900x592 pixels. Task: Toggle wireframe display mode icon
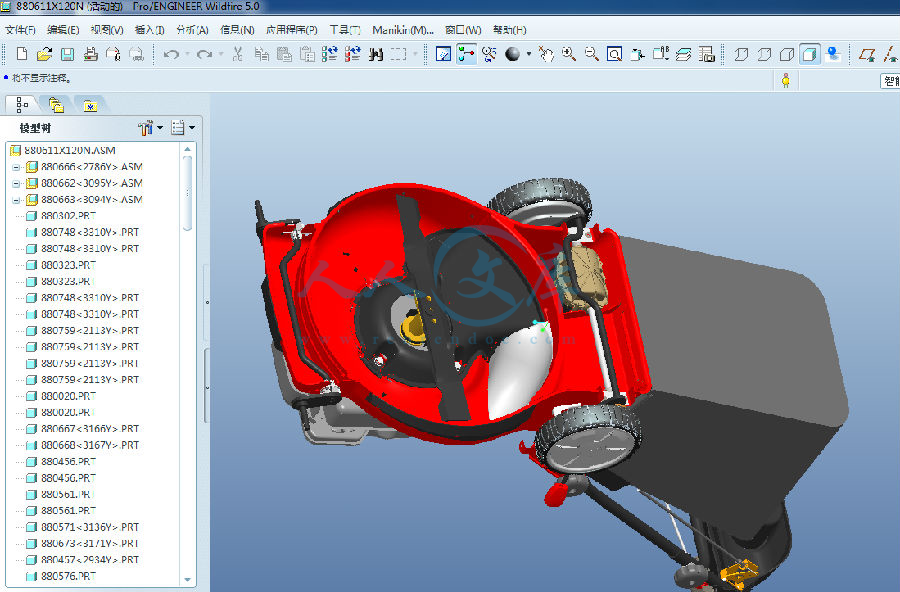coord(741,54)
